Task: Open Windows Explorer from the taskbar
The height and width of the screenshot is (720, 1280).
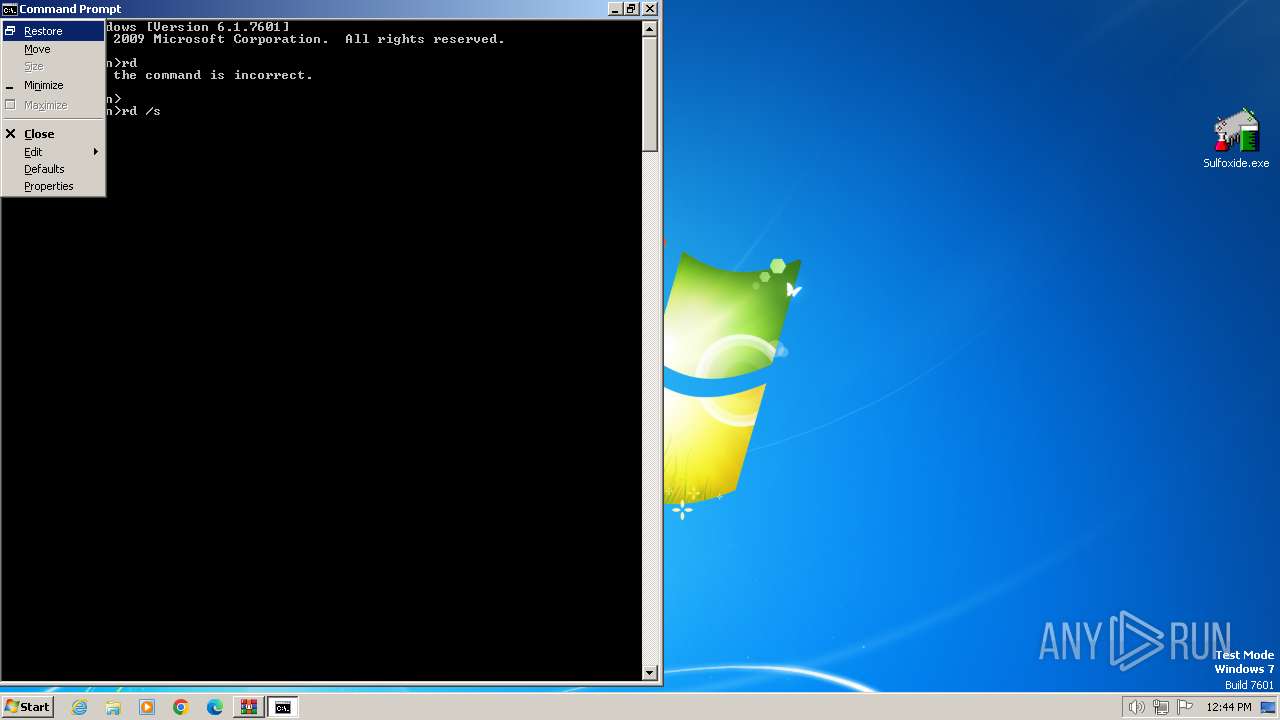Action: [113, 707]
